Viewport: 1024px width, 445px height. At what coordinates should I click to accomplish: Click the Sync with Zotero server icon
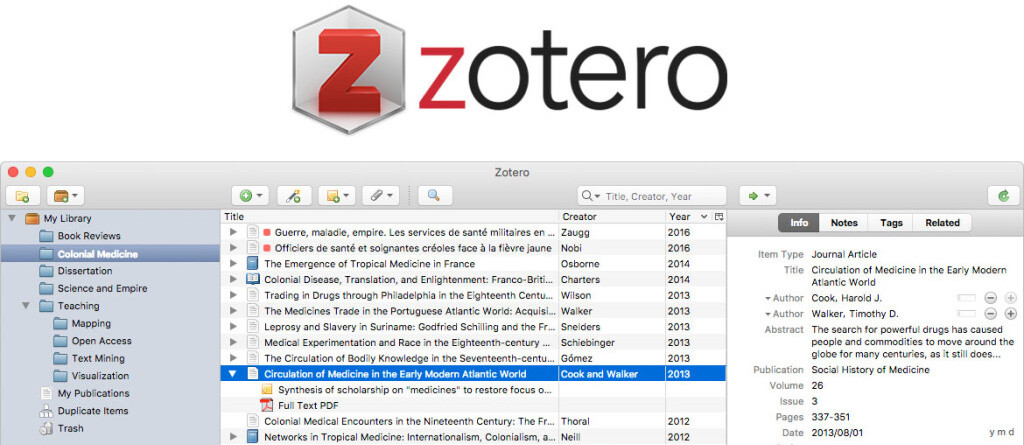coord(1004,195)
